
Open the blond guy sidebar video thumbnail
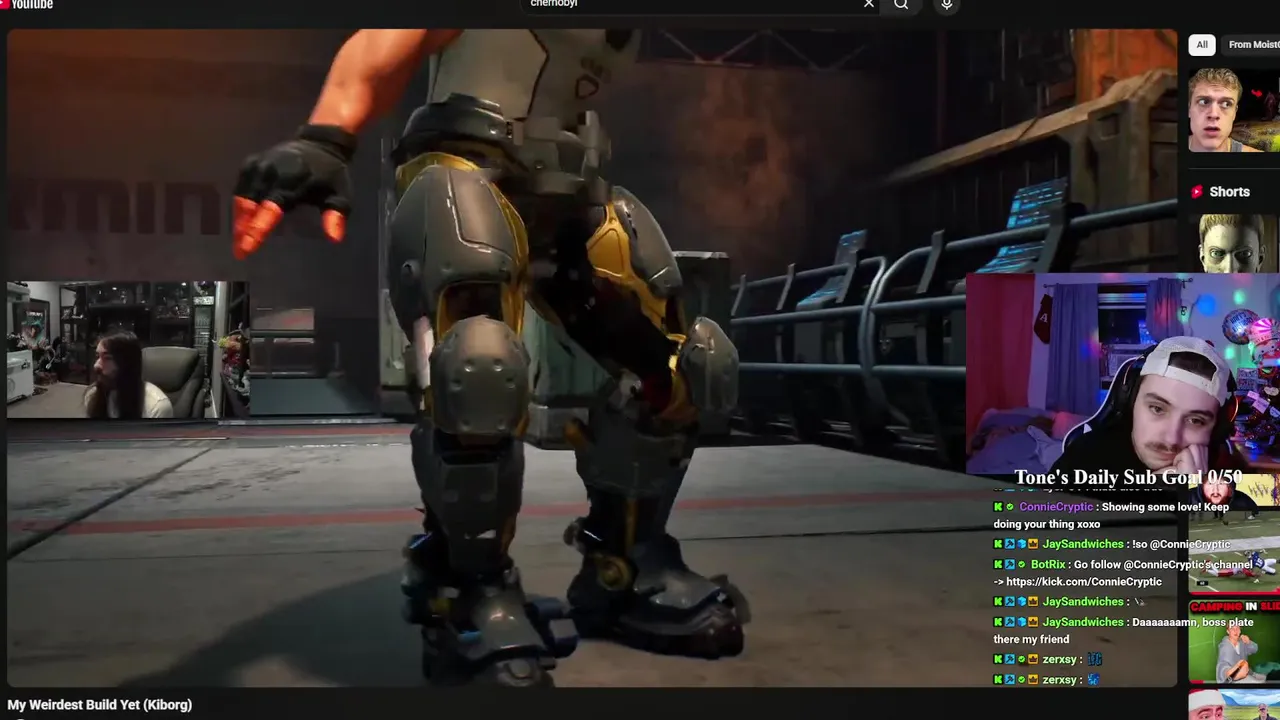tap(1234, 109)
